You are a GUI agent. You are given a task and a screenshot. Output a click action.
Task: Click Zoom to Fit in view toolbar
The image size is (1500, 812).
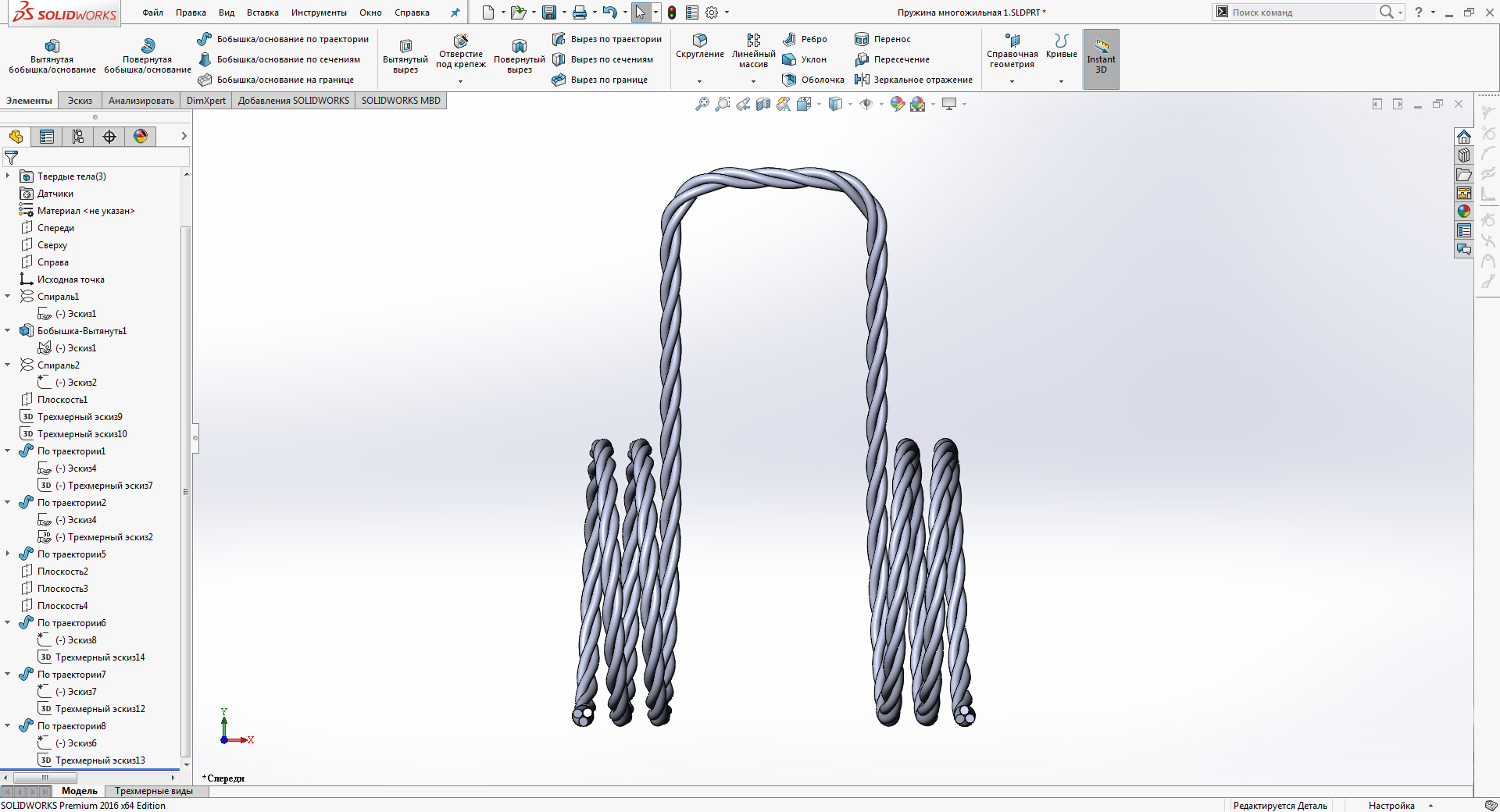702,104
